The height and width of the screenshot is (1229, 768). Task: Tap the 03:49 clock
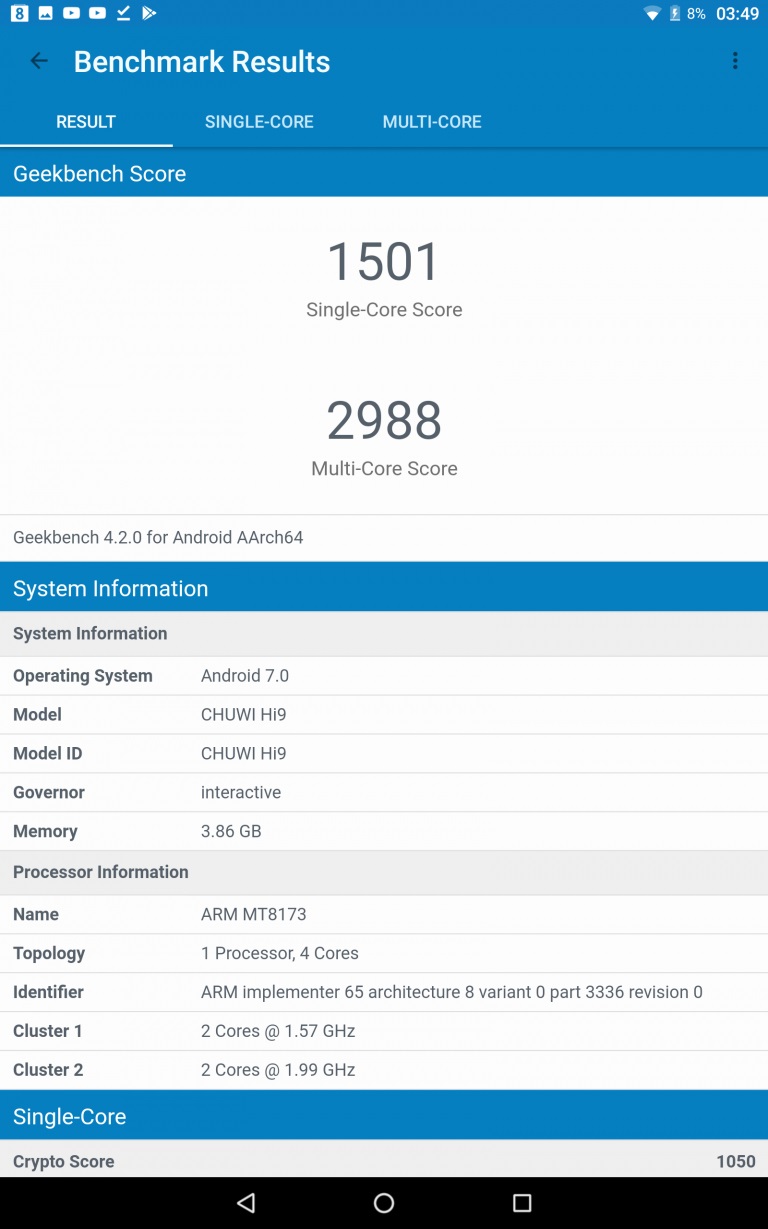[738, 14]
